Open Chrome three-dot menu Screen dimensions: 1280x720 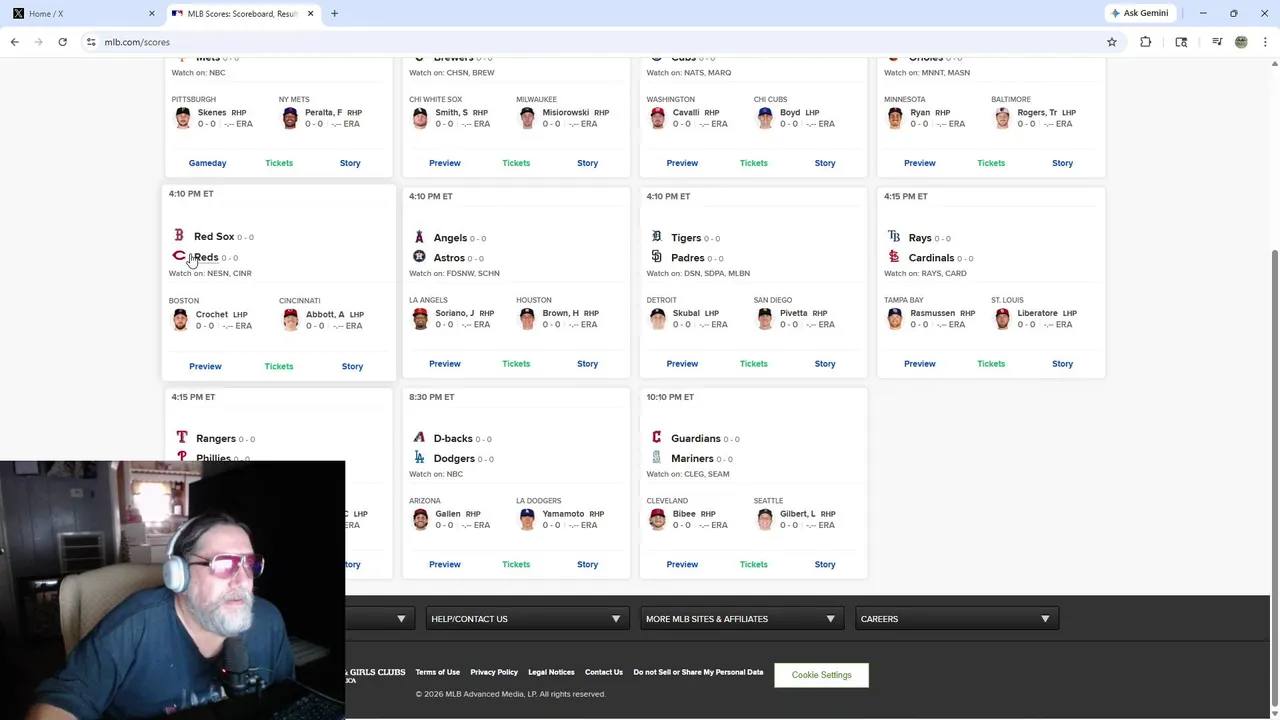click(x=1265, y=42)
